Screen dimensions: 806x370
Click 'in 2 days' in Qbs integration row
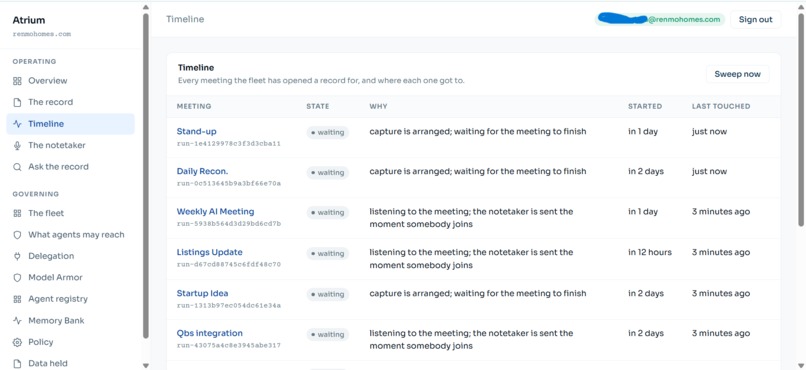point(646,333)
